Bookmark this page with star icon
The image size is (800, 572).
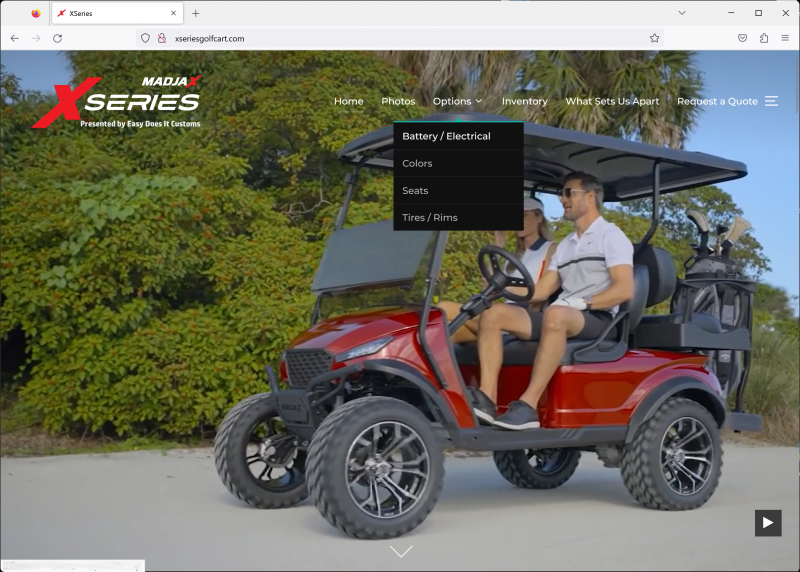[x=654, y=38]
